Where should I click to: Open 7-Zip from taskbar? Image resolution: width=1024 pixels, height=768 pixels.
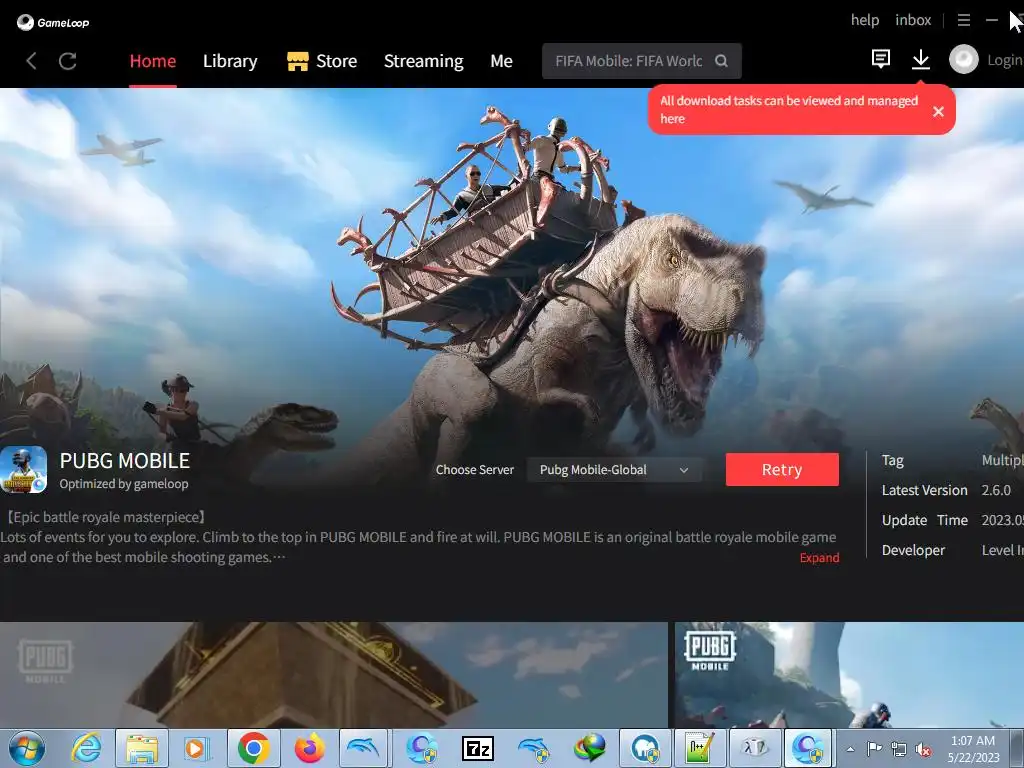tap(478, 748)
